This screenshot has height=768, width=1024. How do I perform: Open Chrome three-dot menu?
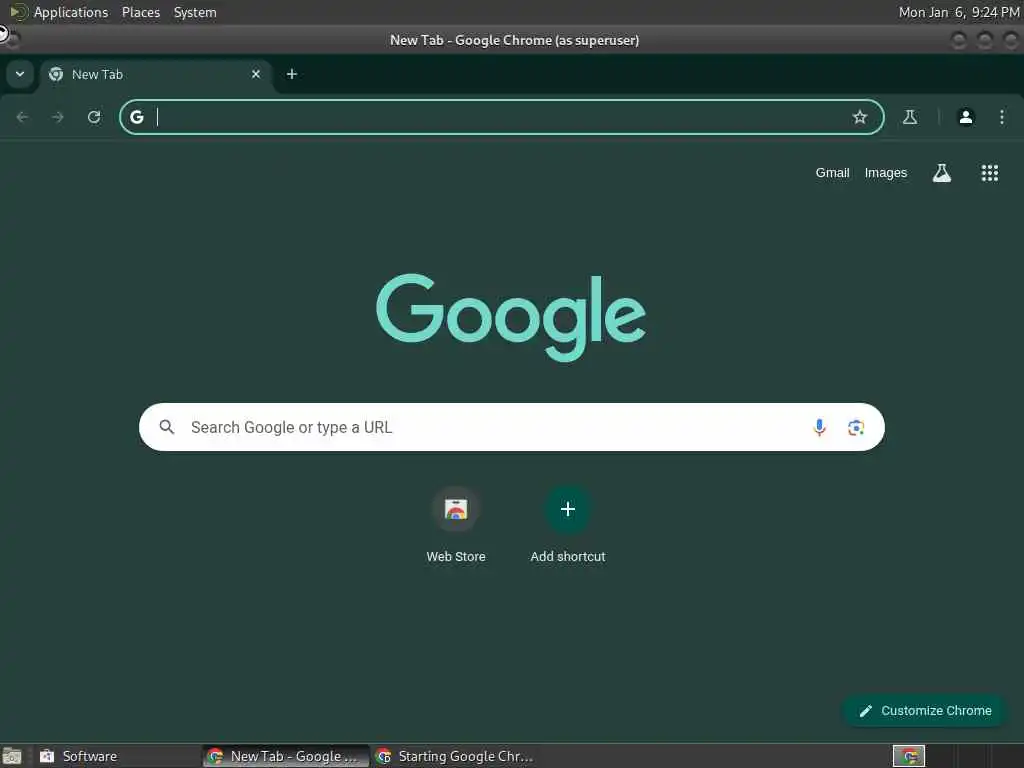(x=1002, y=117)
